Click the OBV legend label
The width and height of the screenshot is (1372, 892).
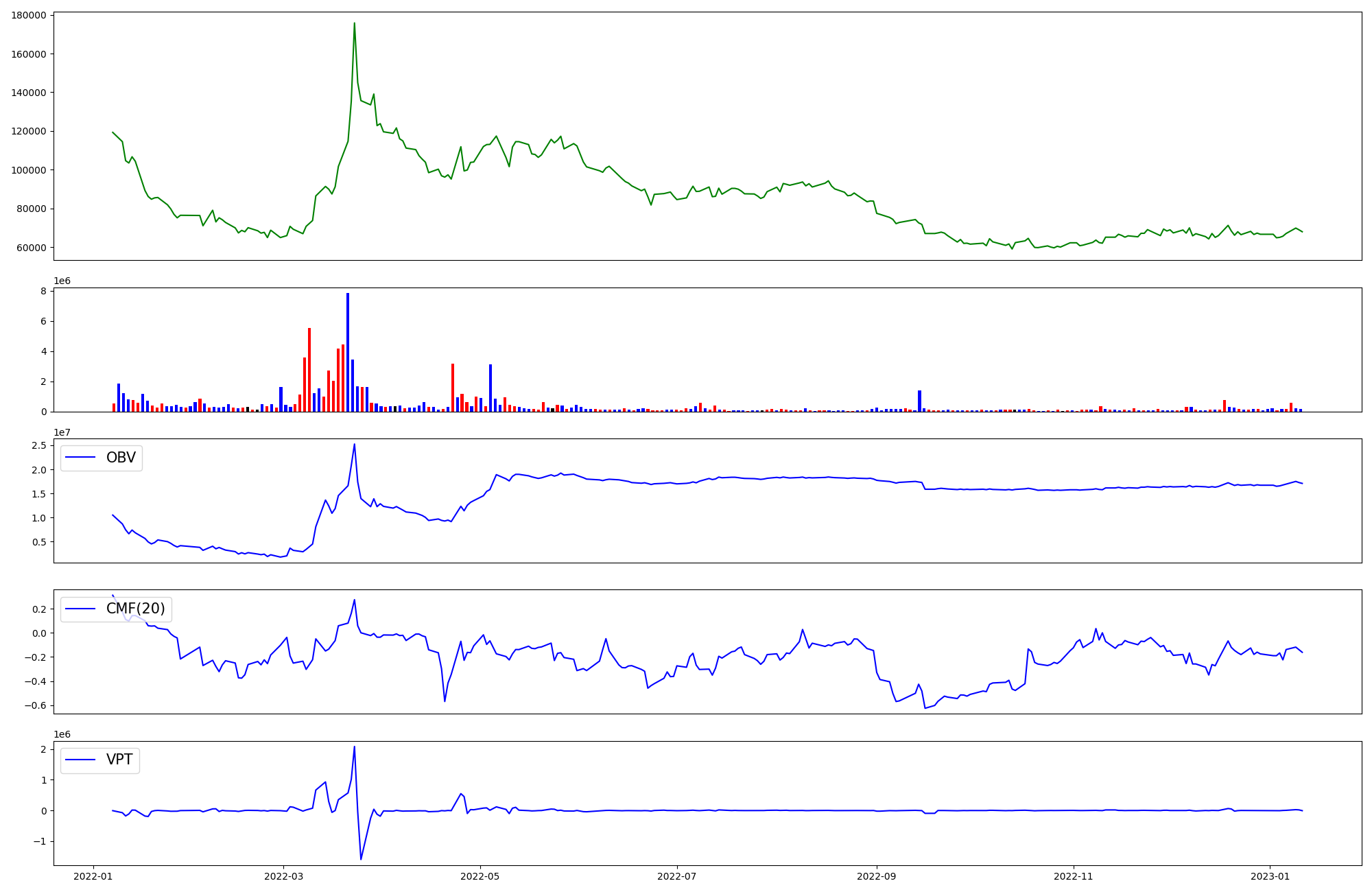121,458
